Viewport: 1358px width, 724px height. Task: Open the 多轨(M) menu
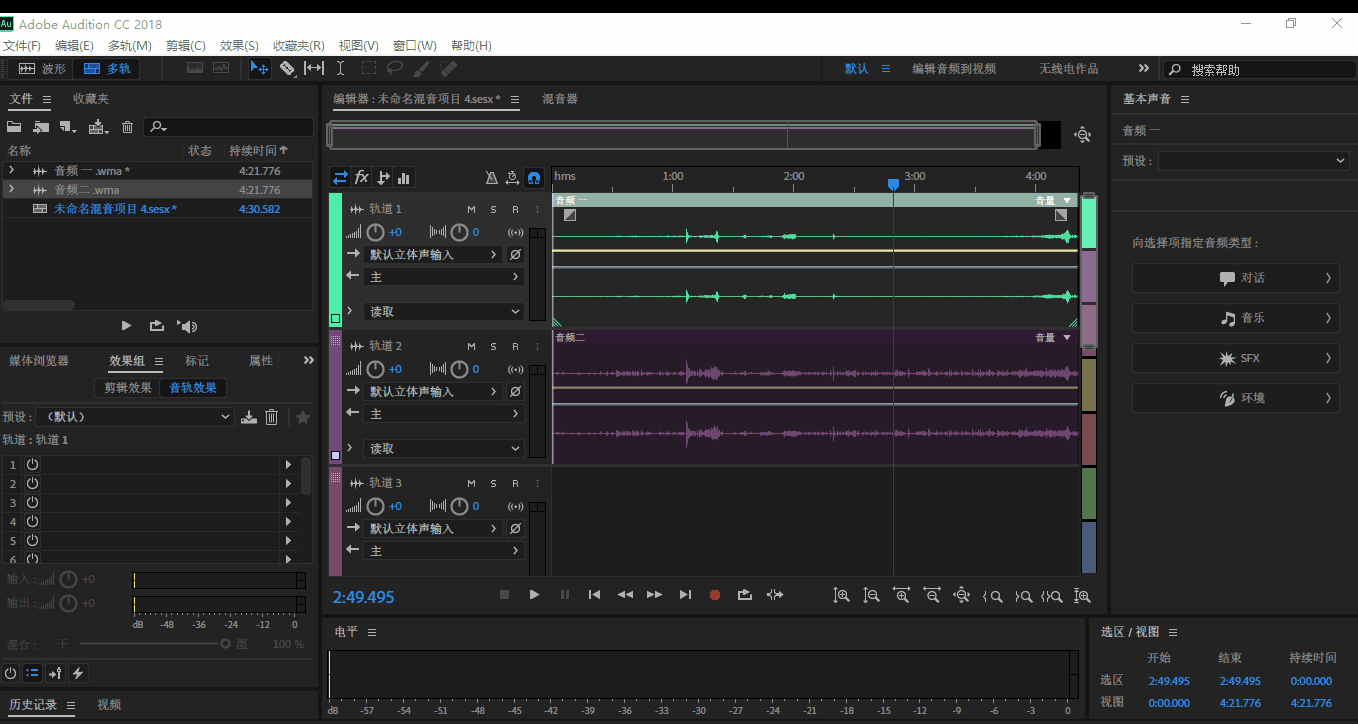[130, 46]
